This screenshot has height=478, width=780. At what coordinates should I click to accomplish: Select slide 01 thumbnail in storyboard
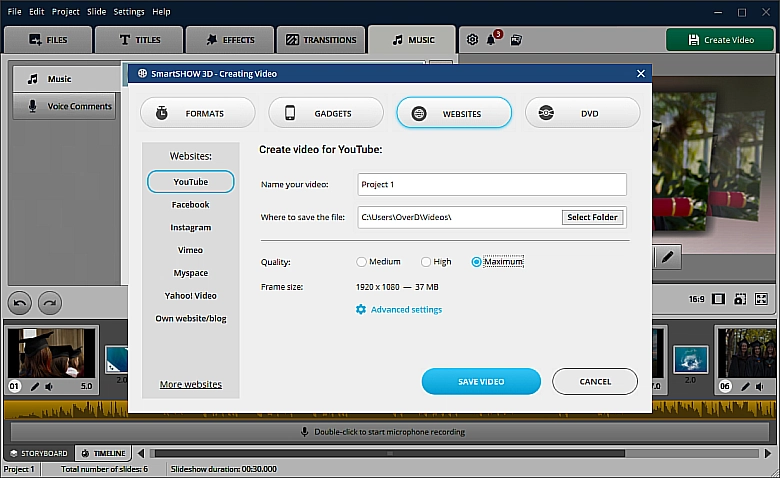pos(51,353)
